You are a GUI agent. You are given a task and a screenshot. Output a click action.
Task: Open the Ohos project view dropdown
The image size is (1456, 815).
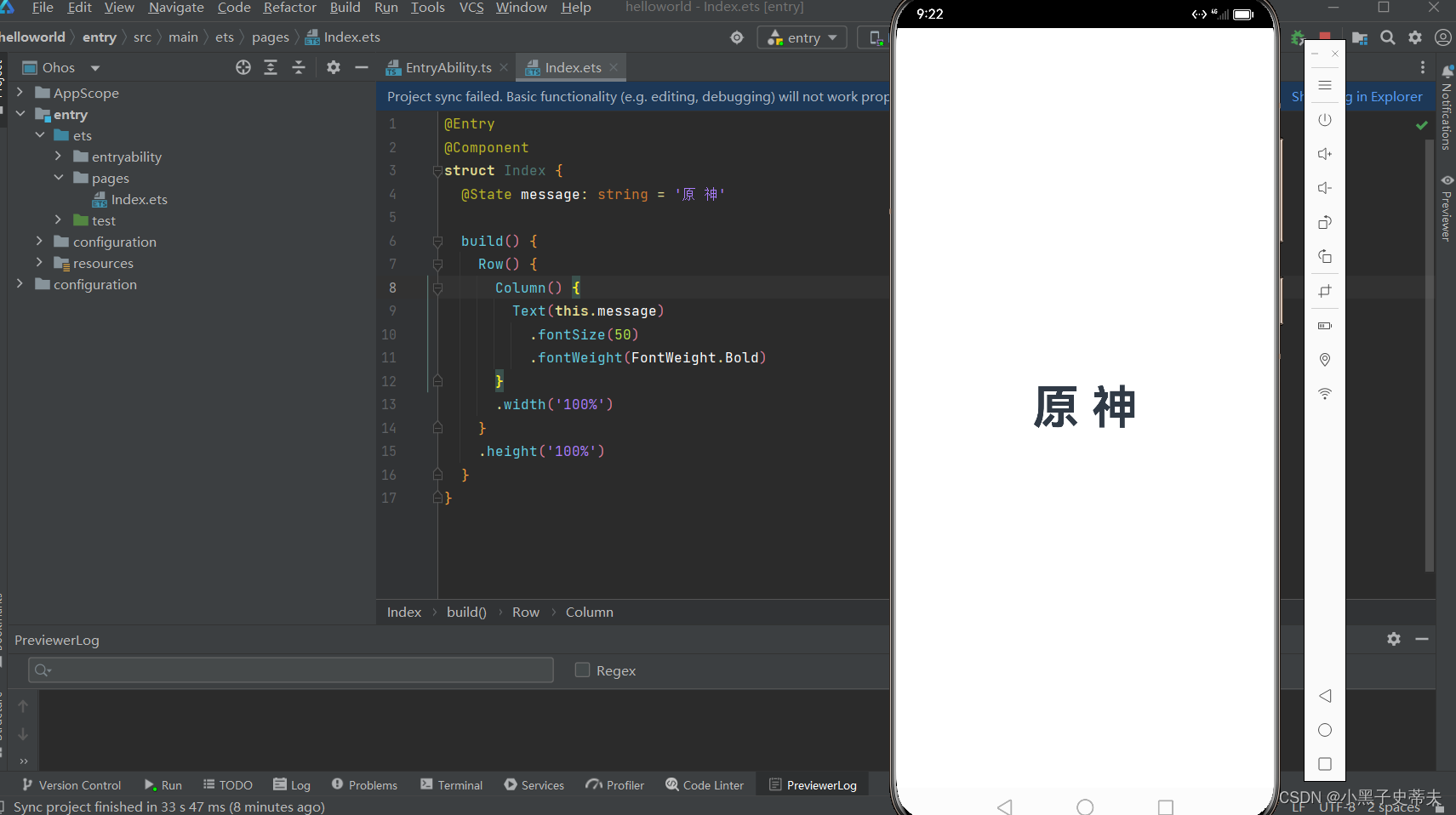coord(61,67)
